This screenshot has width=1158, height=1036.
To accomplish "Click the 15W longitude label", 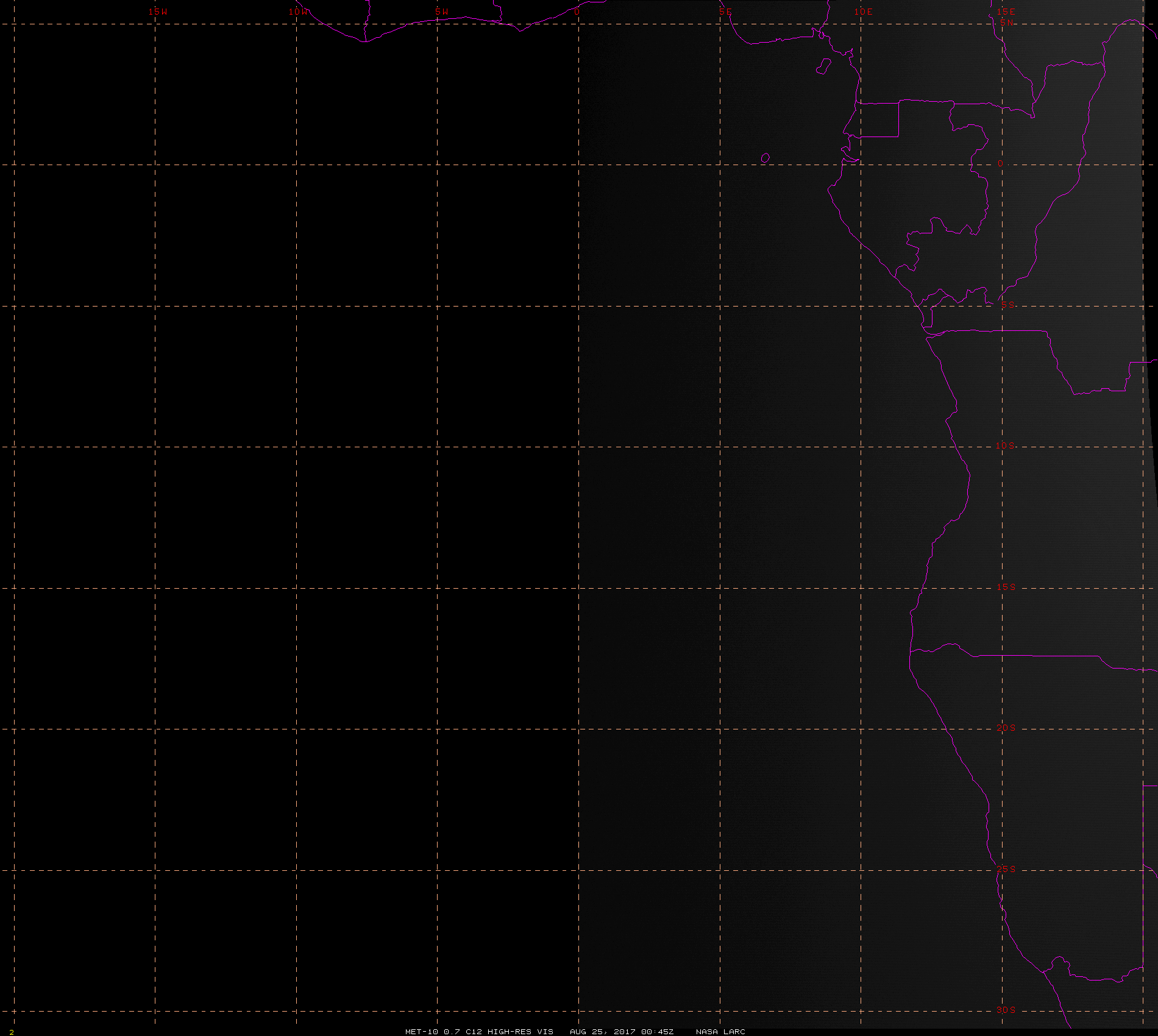I will click(x=158, y=12).
